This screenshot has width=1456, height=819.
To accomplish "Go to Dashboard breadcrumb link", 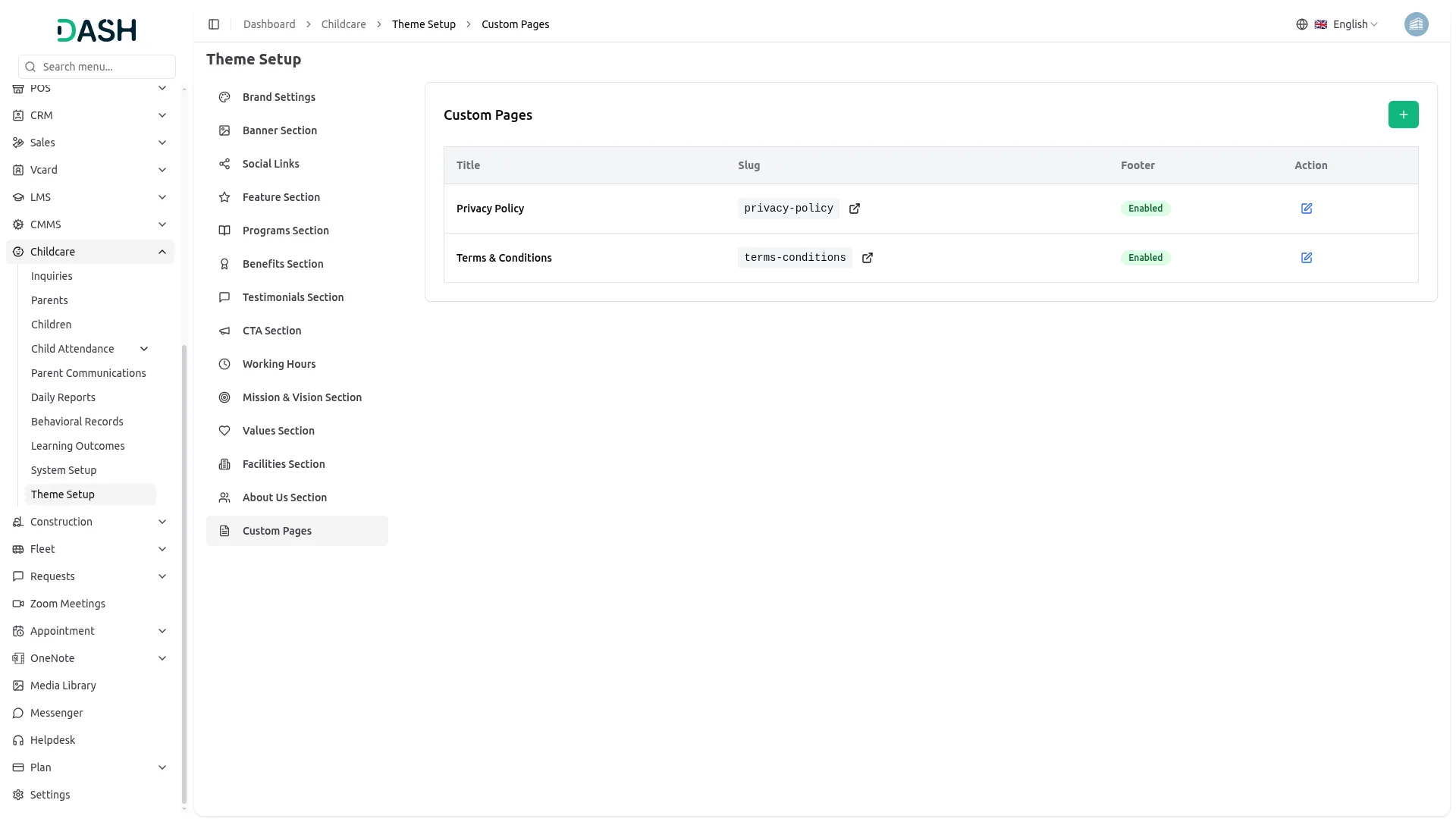I will pyautogui.click(x=269, y=24).
